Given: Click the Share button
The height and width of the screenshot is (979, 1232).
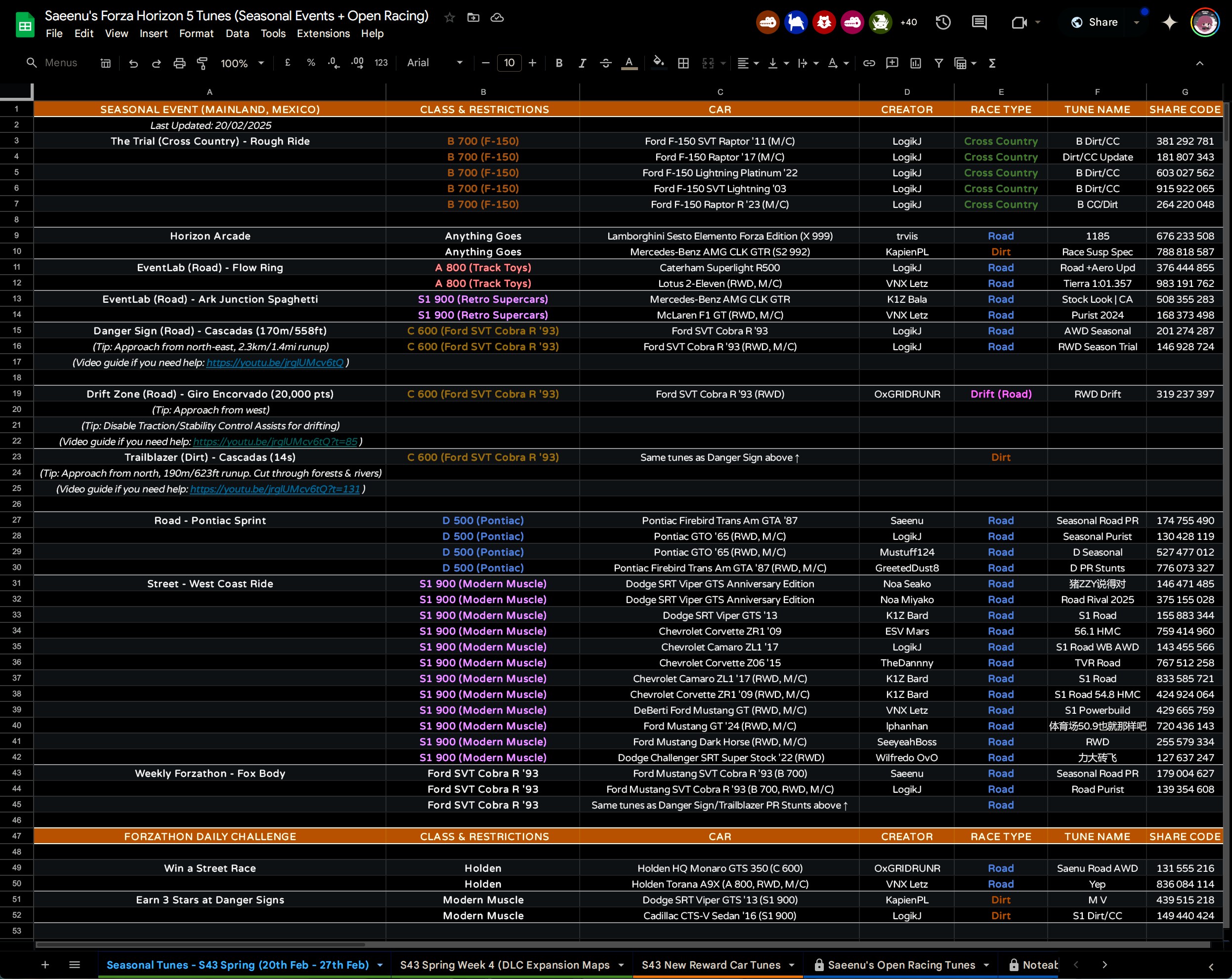Looking at the screenshot, I should click(1094, 22).
